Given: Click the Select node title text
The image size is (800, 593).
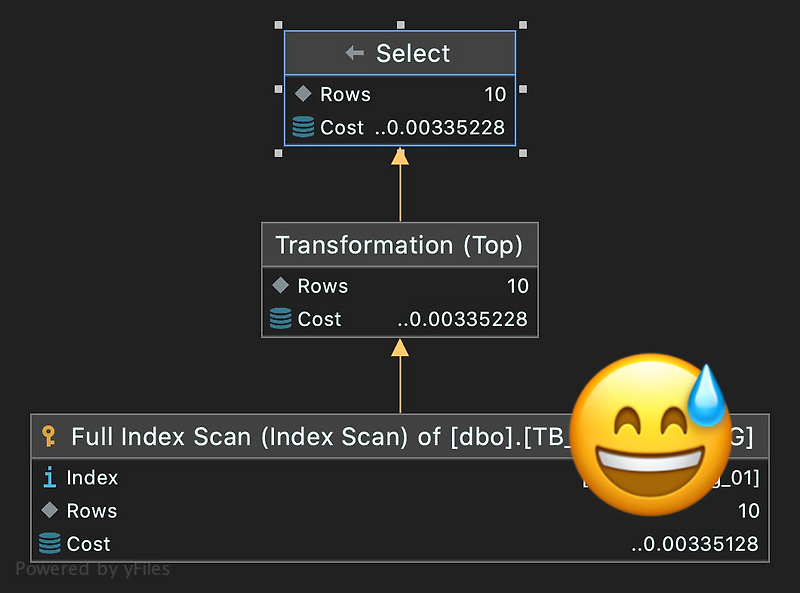Looking at the screenshot, I should [412, 53].
